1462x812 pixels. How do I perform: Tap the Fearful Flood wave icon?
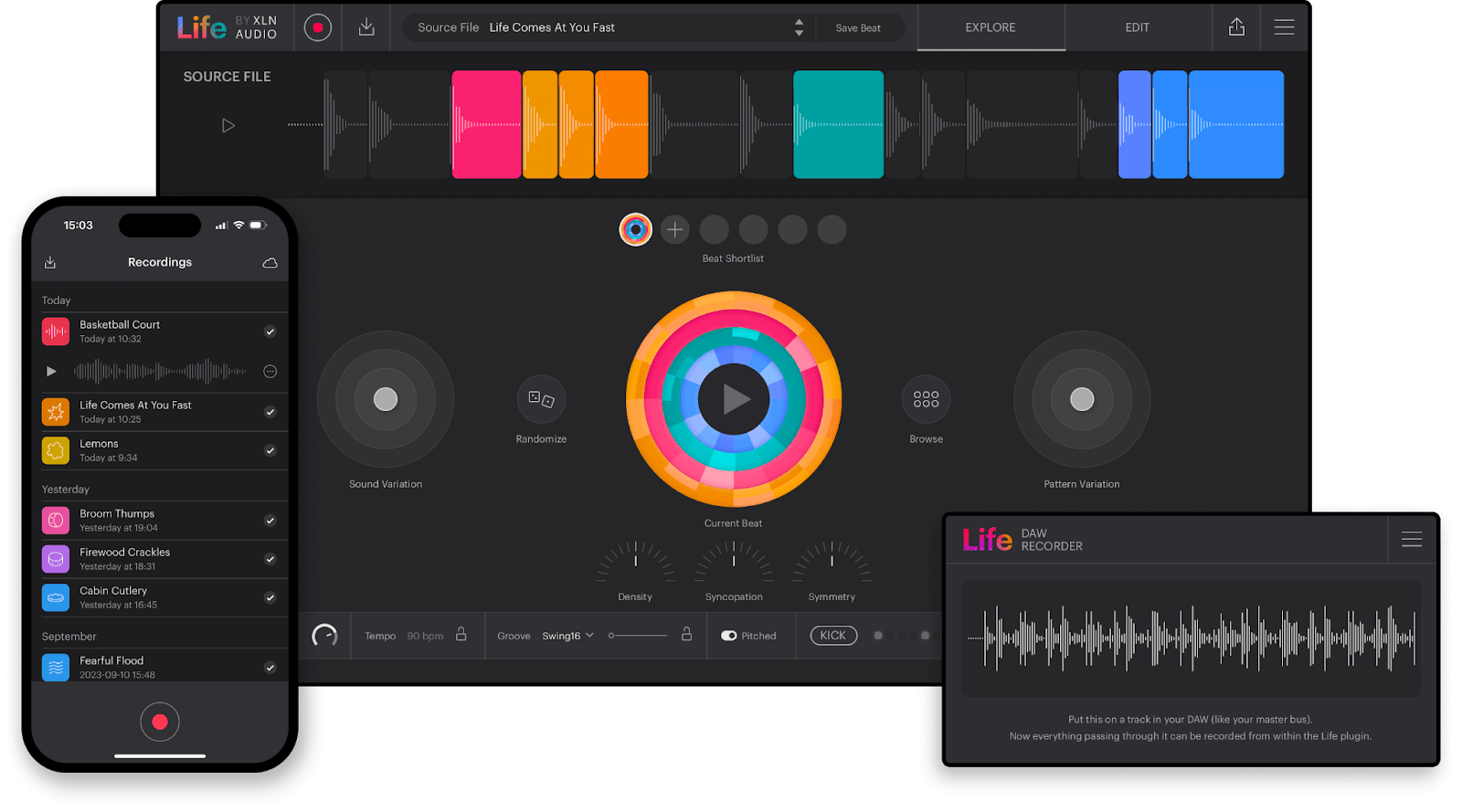[x=56, y=667]
